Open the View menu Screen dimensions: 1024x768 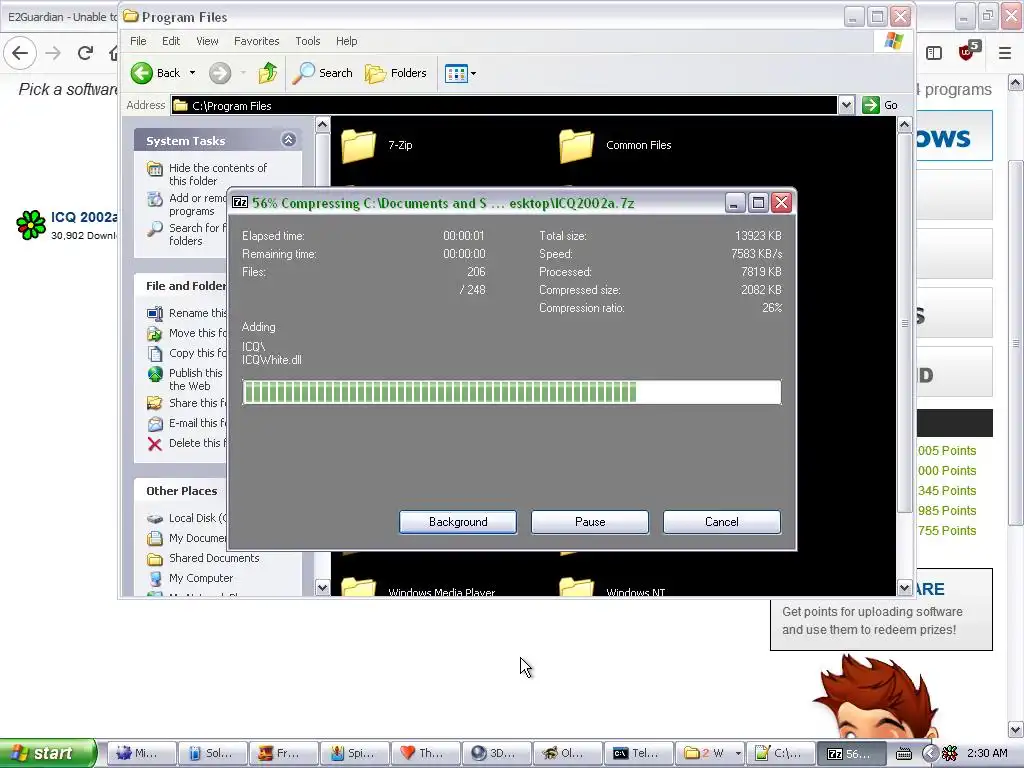207,41
